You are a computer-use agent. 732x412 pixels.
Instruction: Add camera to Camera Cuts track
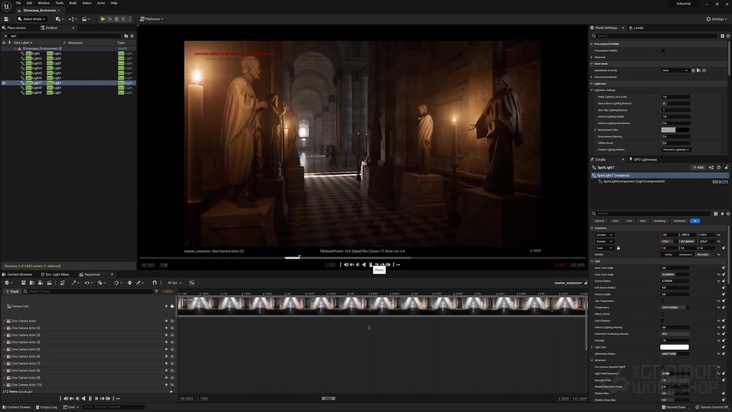(x=166, y=307)
